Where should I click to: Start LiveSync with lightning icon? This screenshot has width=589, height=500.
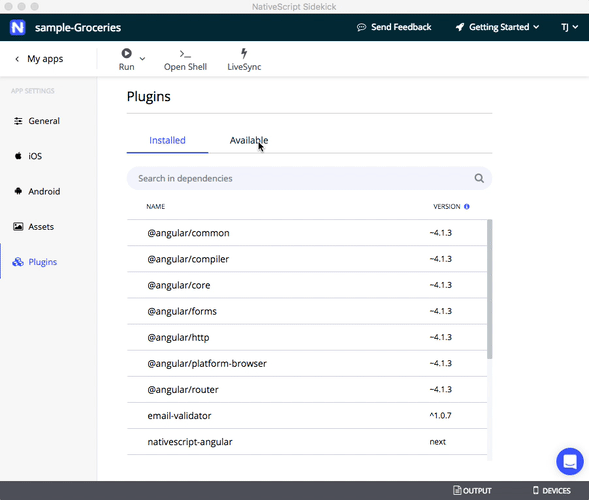tap(244, 60)
